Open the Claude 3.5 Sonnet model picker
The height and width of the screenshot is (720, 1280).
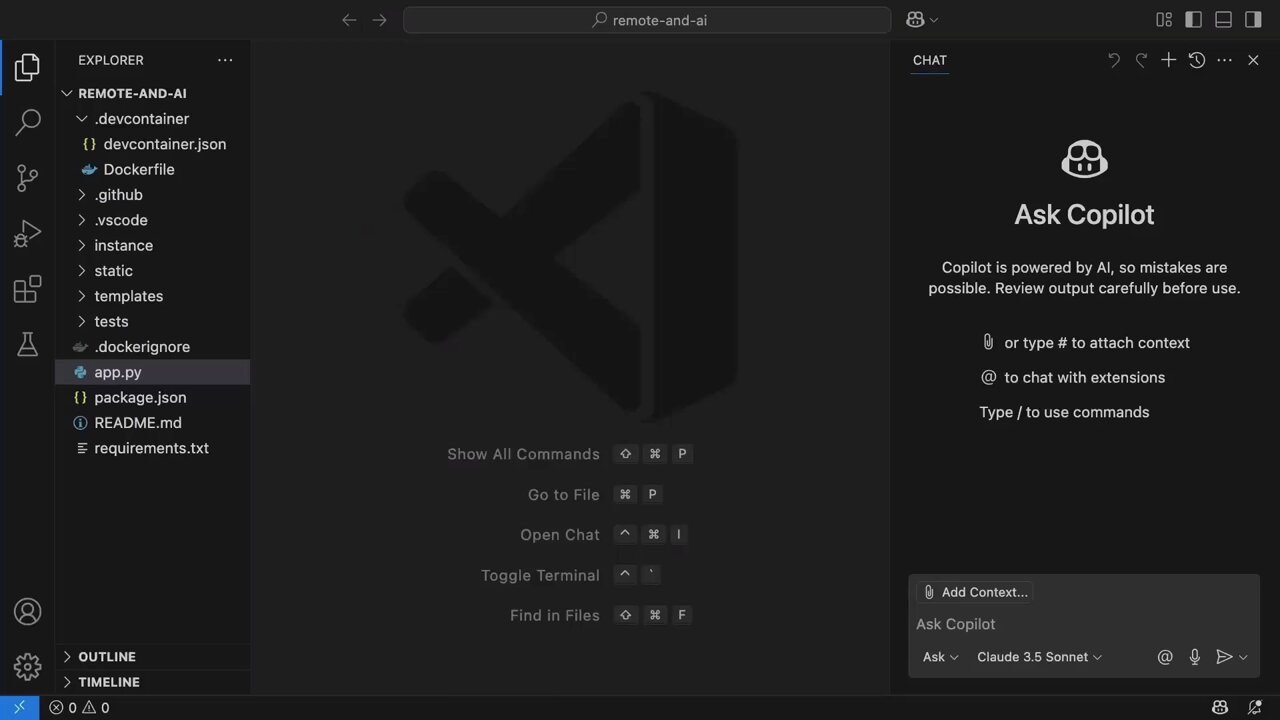point(1039,657)
